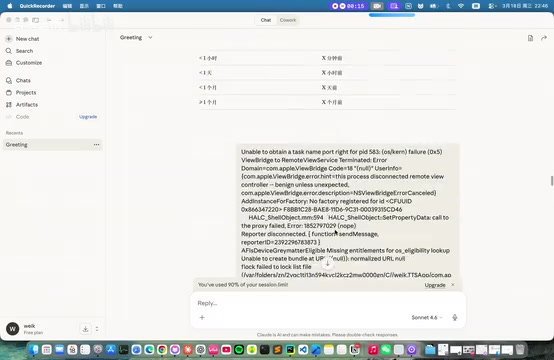Image resolution: width=554 pixels, height=360 pixels.
Task: Click the Bluetooth icon in menu bar
Action: pos(448,6)
